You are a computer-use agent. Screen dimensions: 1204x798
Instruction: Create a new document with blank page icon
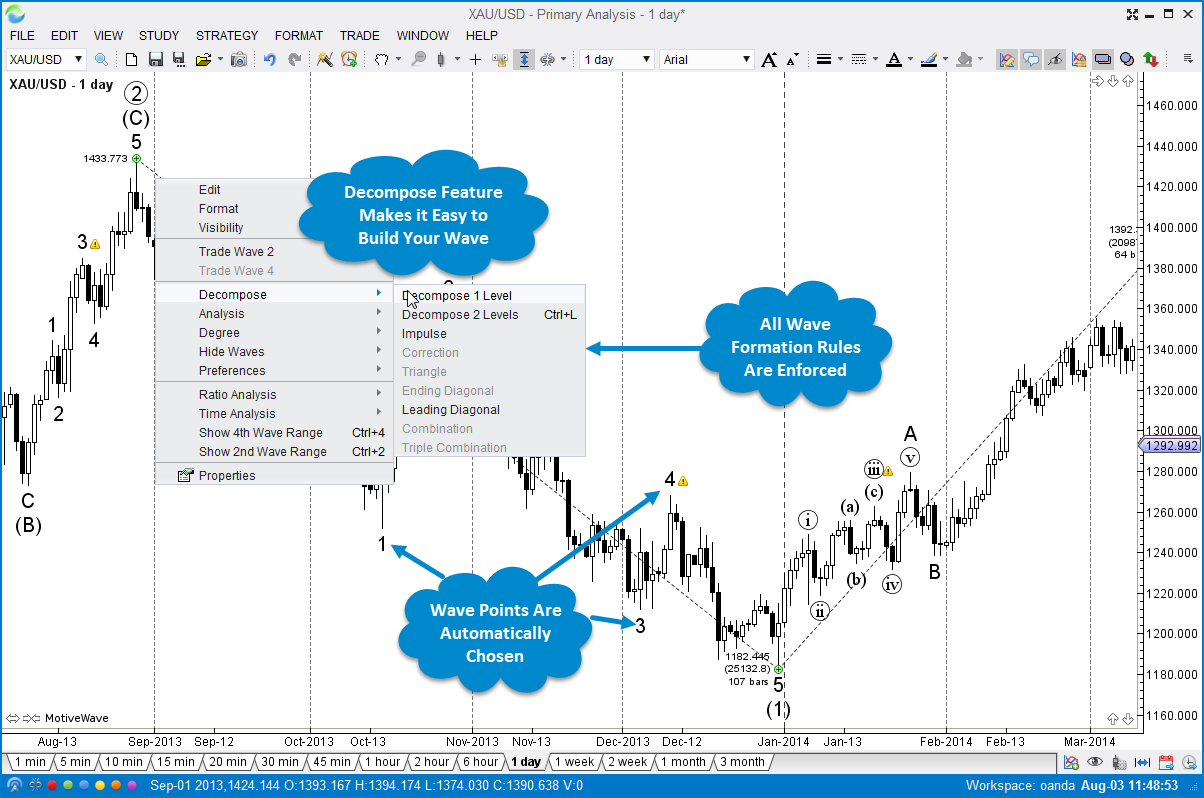coord(131,60)
